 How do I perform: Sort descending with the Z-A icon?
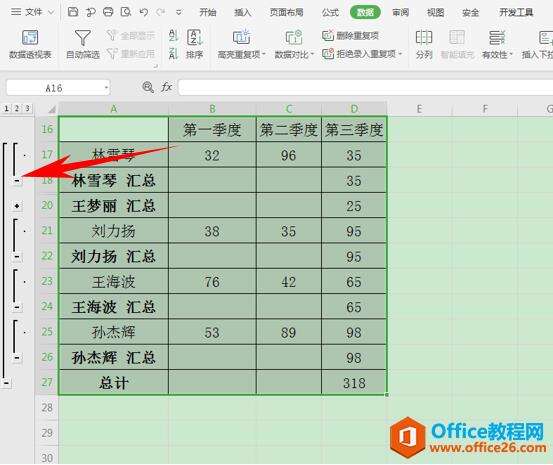(x=173, y=54)
